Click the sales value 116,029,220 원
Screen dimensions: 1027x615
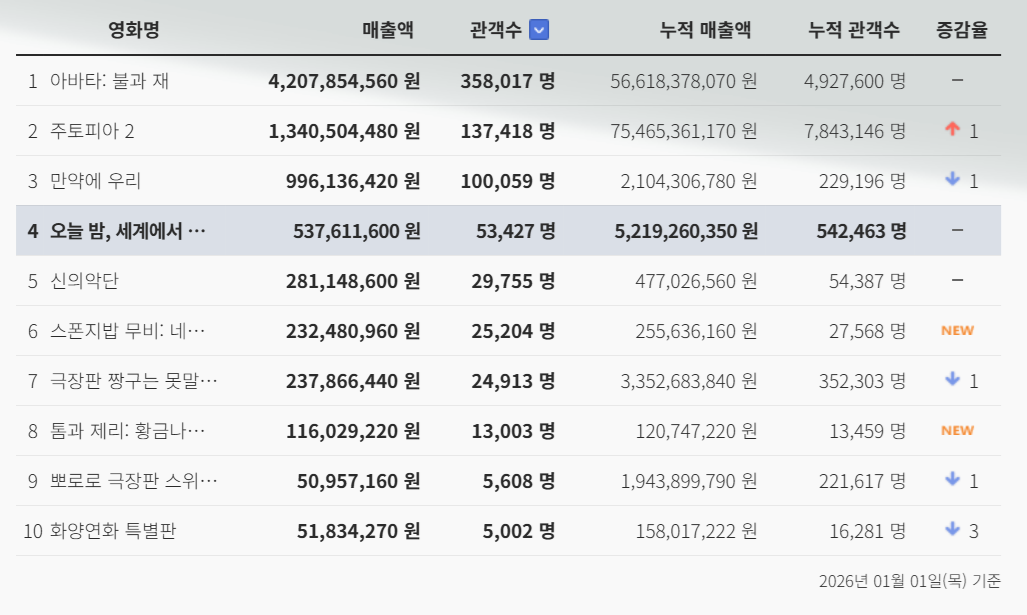point(353,431)
